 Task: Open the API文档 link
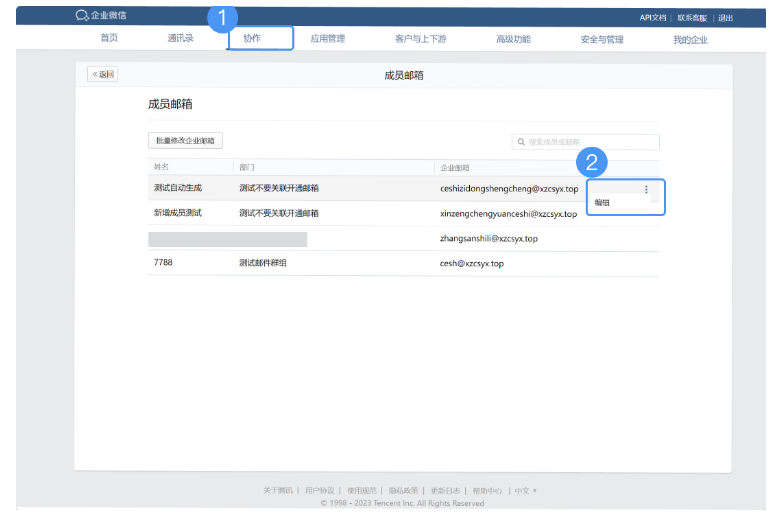[x=653, y=17]
